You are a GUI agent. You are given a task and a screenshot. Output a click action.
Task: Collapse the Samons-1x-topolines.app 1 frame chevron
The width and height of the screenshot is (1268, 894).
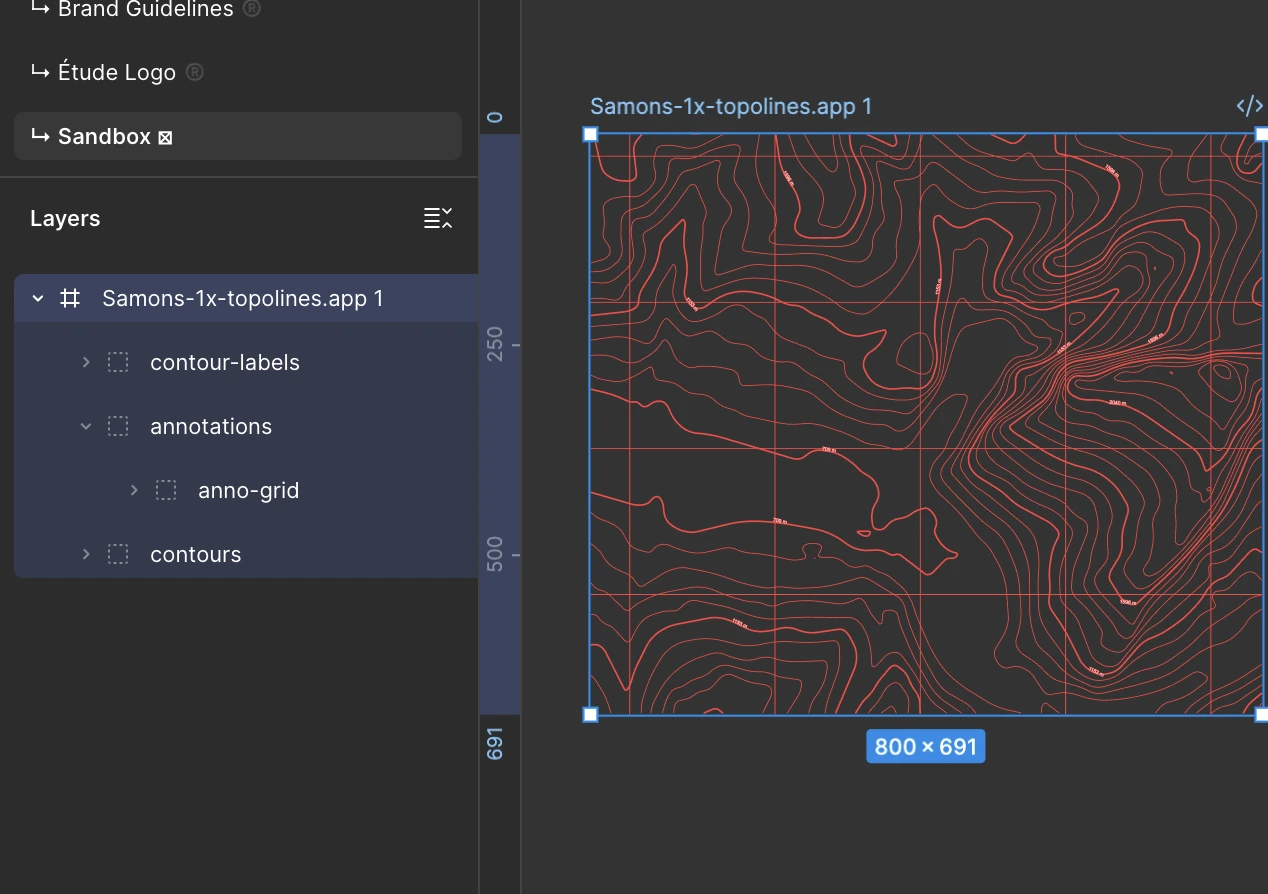point(38,298)
